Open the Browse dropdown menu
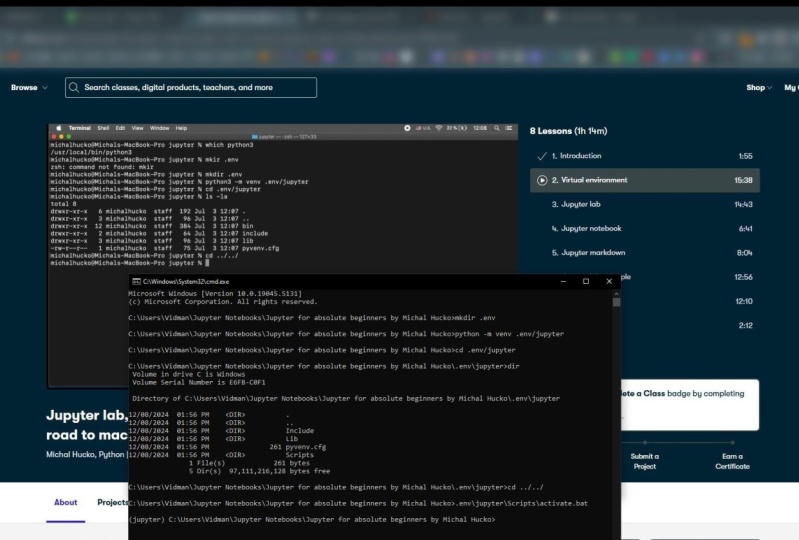 pyautogui.click(x=29, y=88)
